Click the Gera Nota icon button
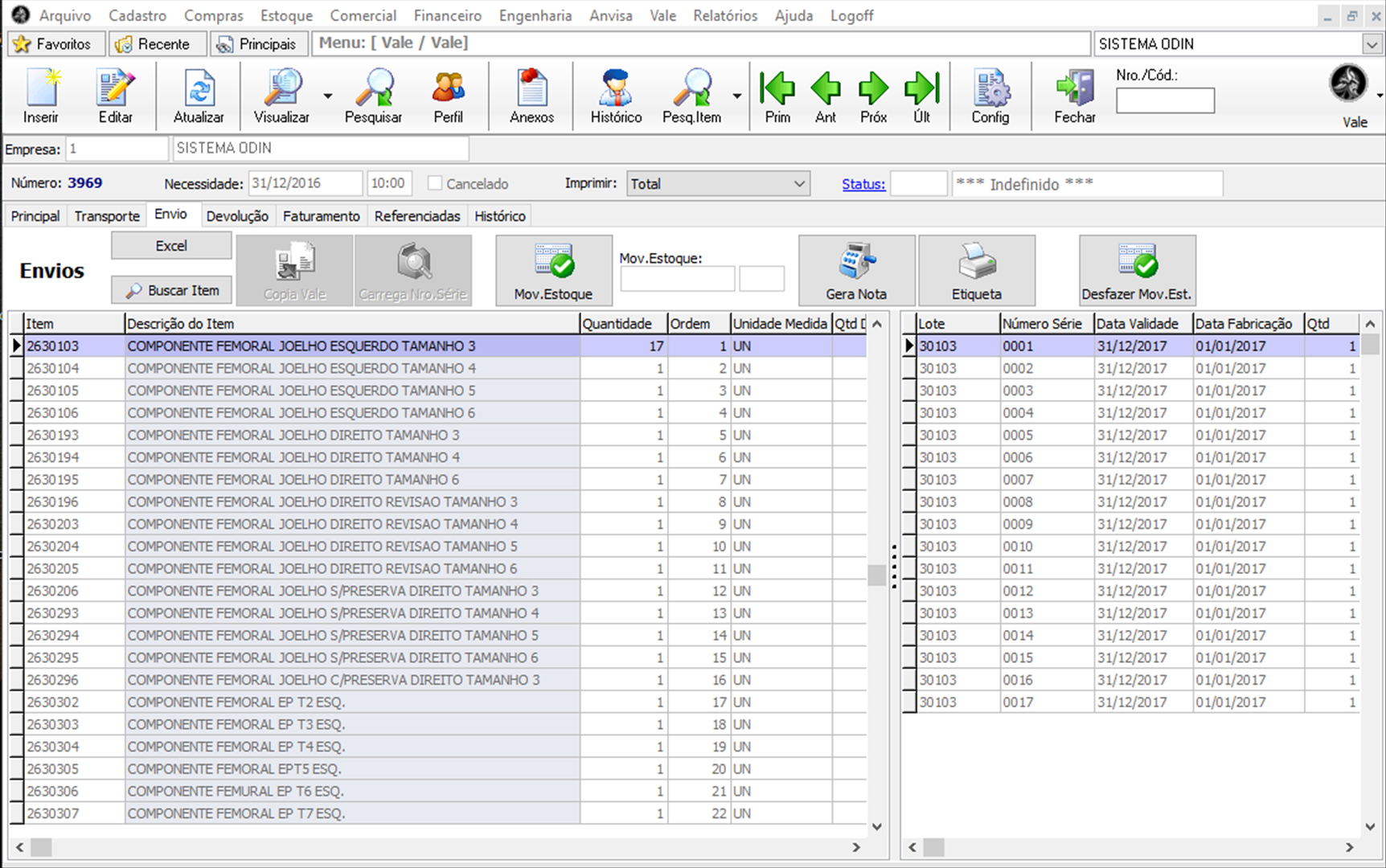1386x868 pixels. [856, 270]
